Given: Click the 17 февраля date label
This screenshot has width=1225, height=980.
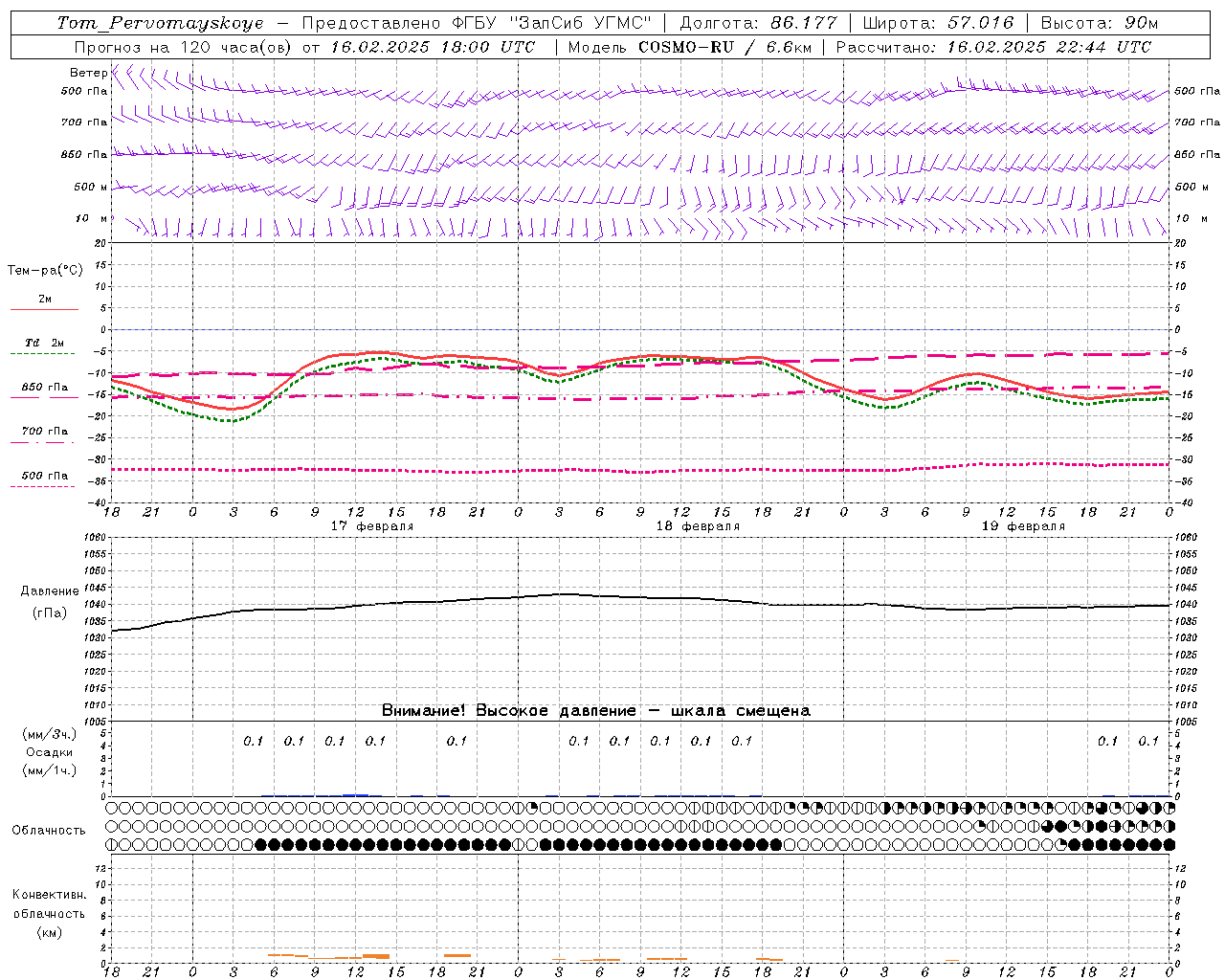Looking at the screenshot, I should click(x=372, y=526).
